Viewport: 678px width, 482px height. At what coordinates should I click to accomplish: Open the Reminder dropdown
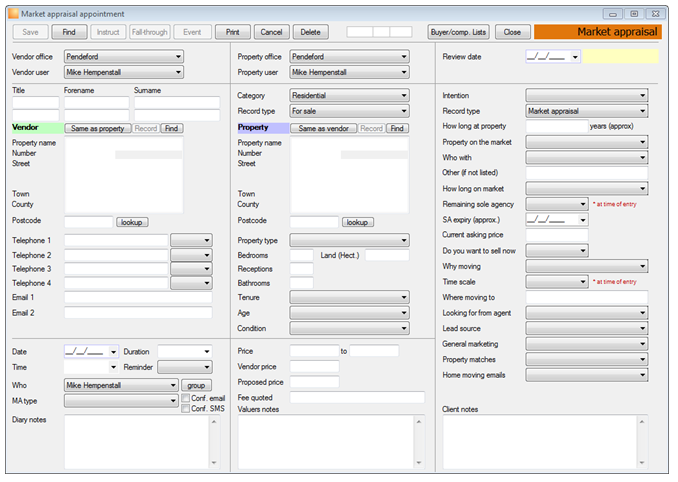[185, 367]
